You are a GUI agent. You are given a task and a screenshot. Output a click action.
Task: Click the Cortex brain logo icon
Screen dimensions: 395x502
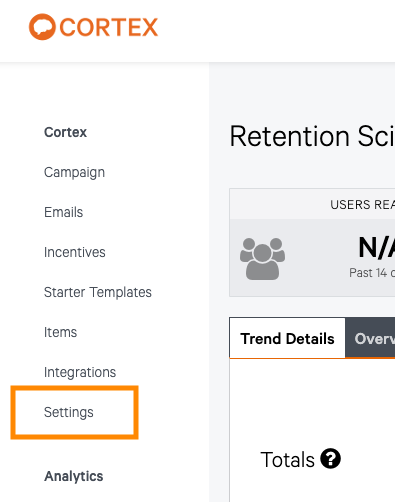(x=42, y=27)
